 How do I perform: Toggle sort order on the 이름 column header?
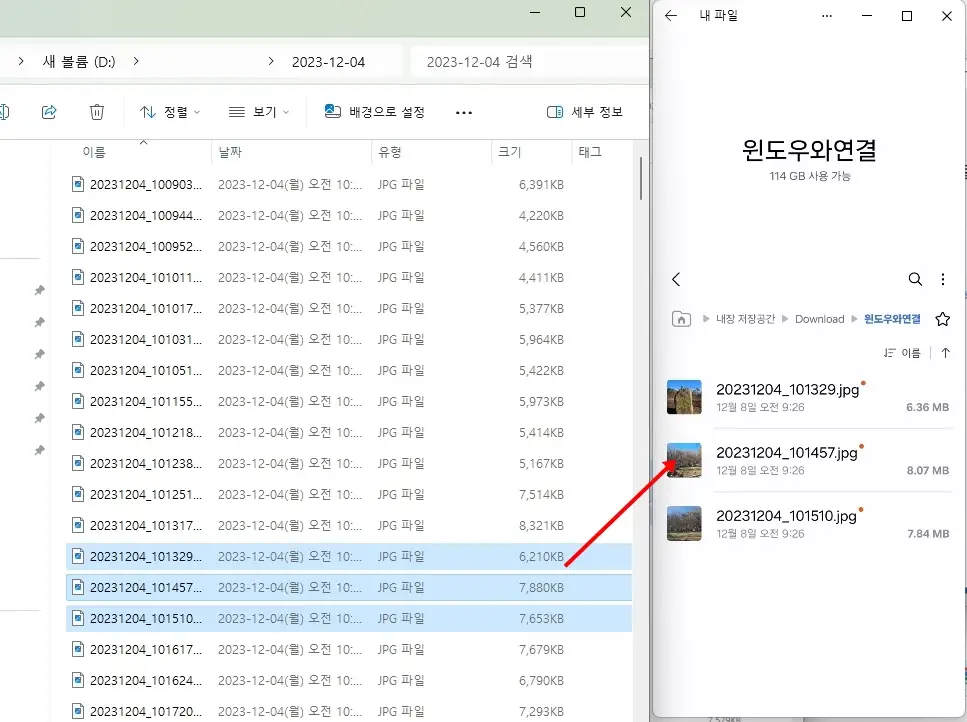(92, 153)
